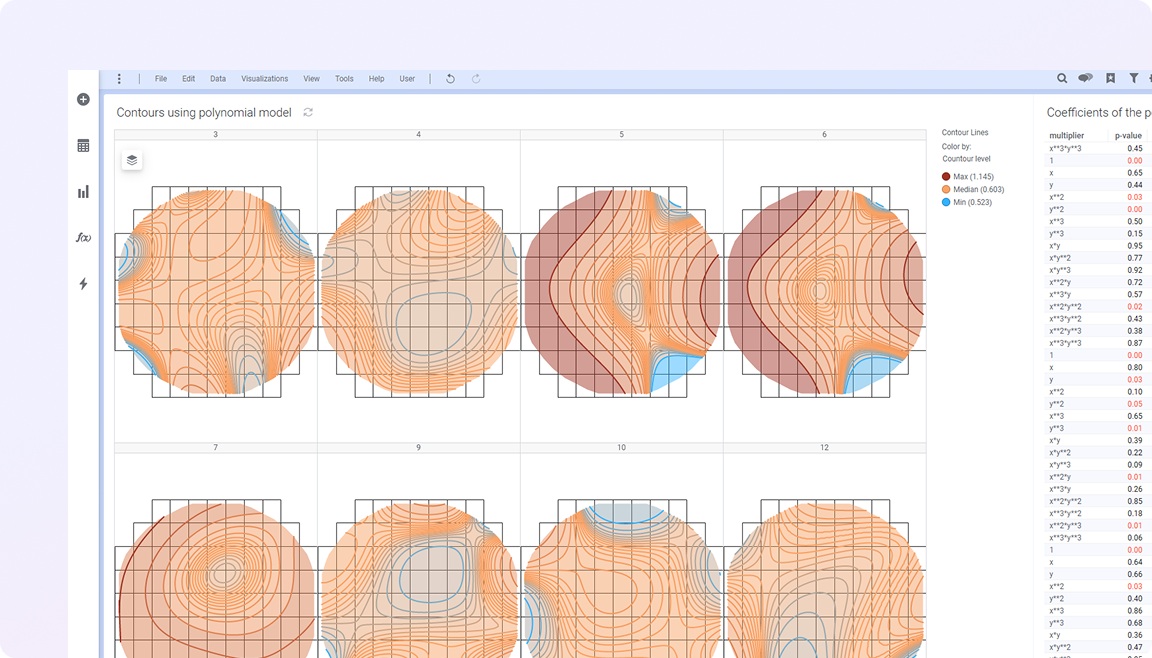Open the functions f(x) panel
The image size is (1152, 658).
(83, 238)
